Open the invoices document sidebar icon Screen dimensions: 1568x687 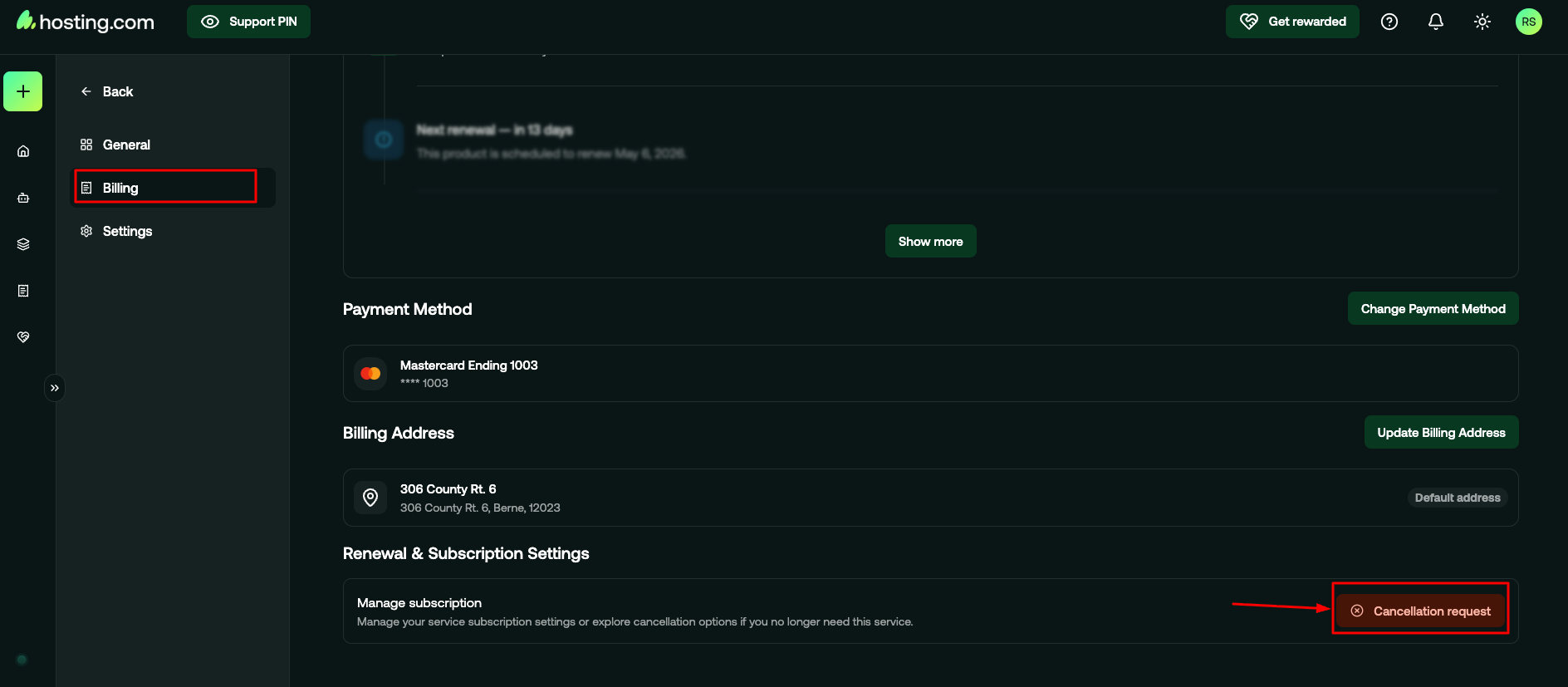[23, 291]
